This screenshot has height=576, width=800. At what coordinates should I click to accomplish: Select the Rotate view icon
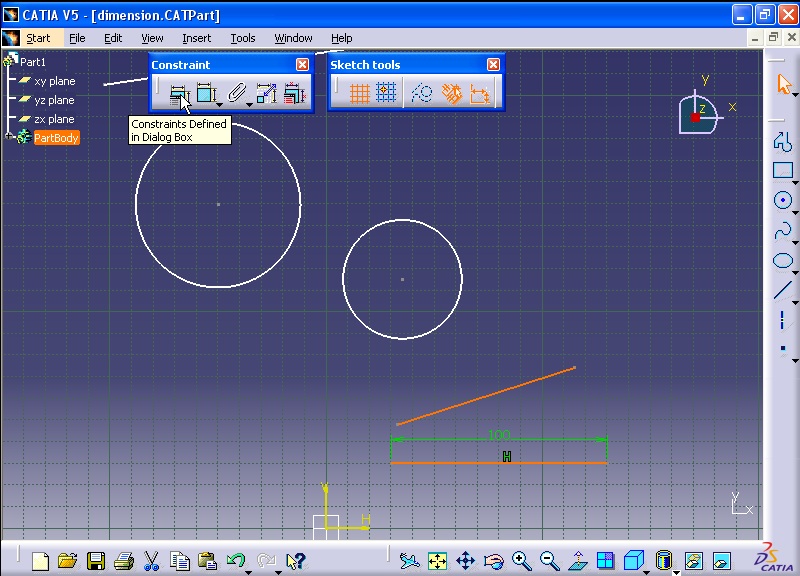tap(493, 562)
